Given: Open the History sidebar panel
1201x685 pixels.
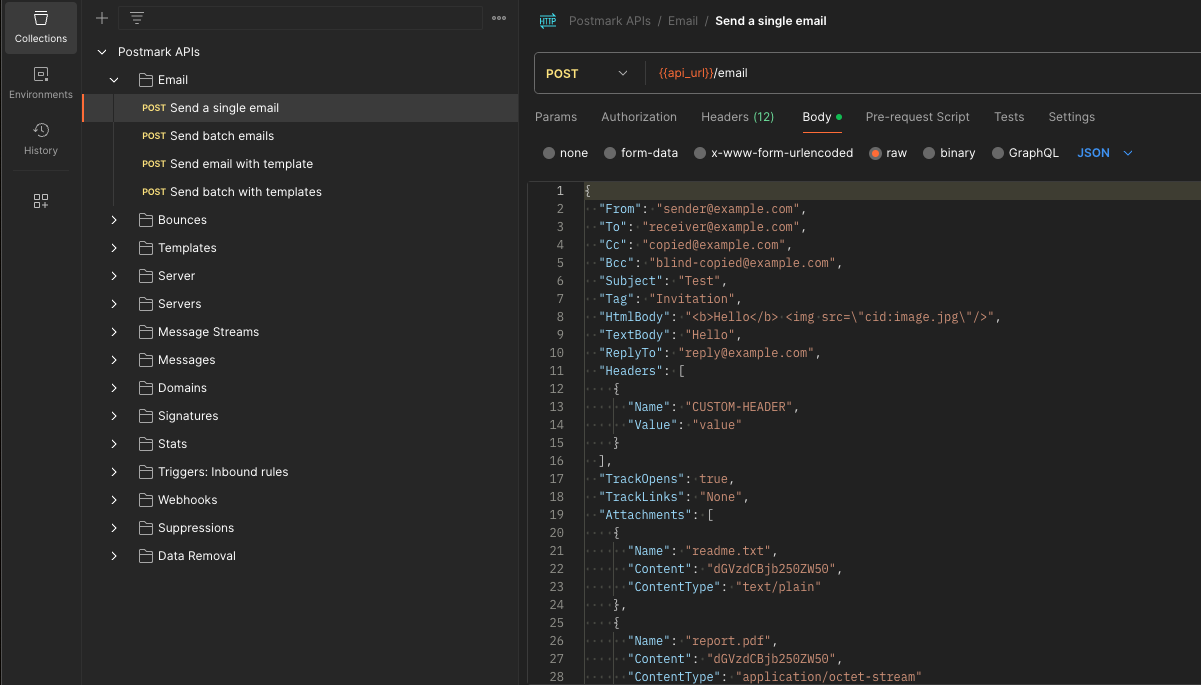Looking at the screenshot, I should point(41,139).
